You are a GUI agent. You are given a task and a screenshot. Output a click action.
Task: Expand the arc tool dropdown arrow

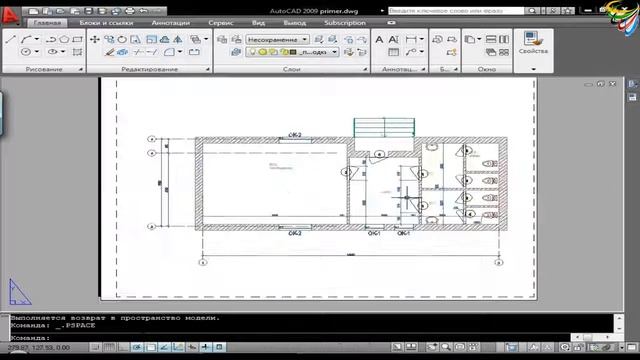click(37, 39)
